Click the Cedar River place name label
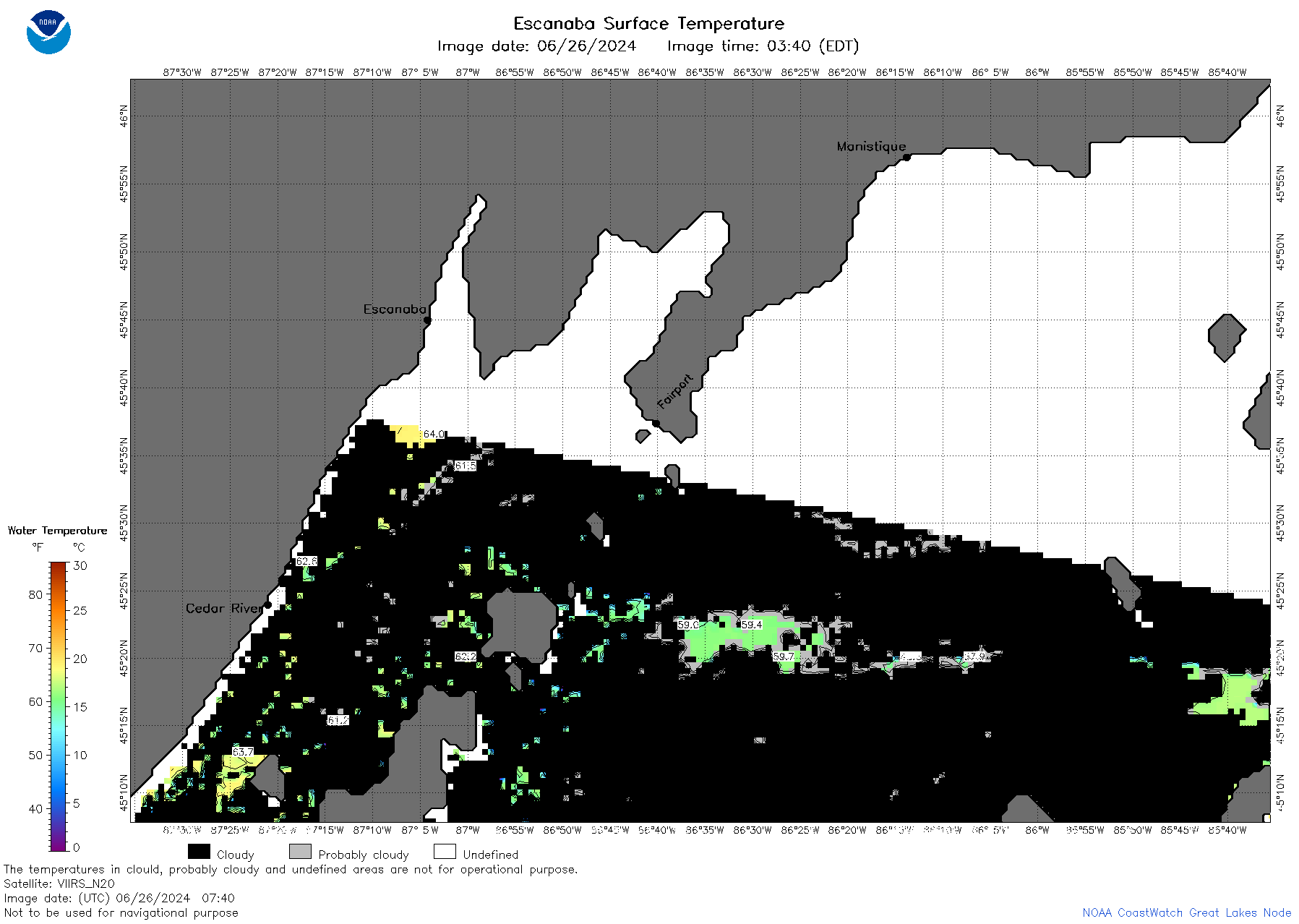Viewport: 1299px width, 924px height. point(225,609)
